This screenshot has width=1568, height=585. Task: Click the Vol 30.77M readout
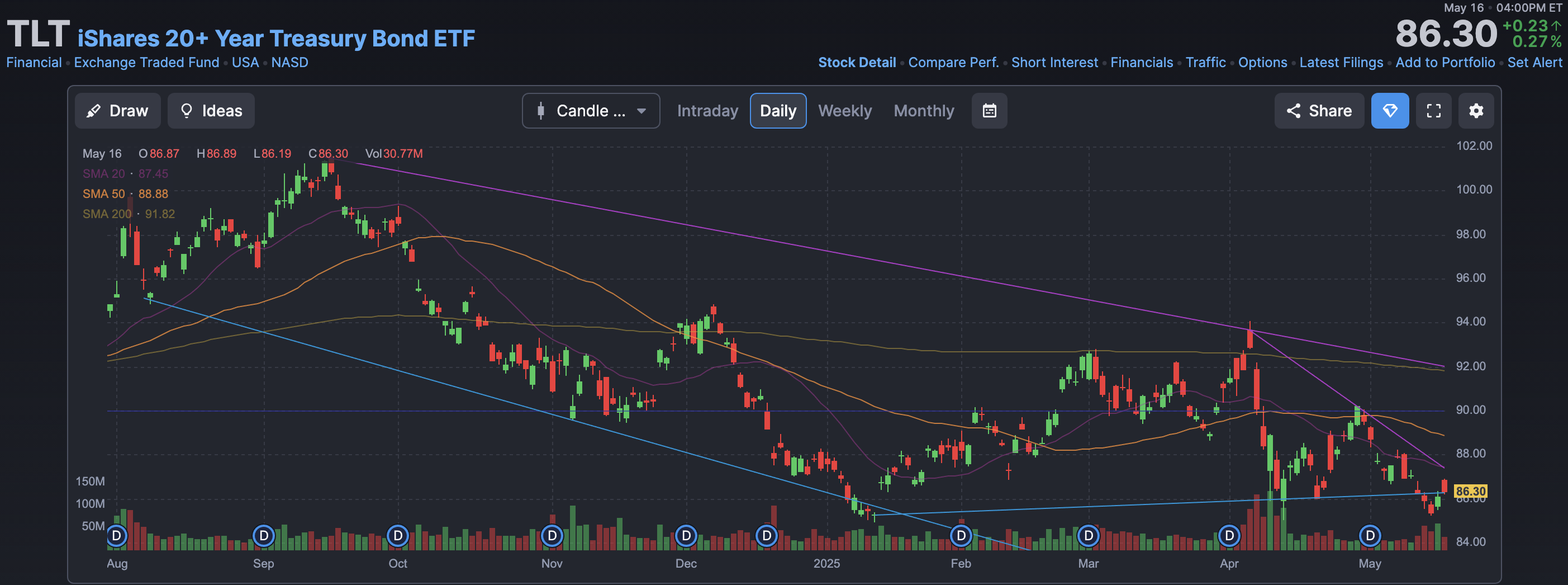pyautogui.click(x=394, y=154)
